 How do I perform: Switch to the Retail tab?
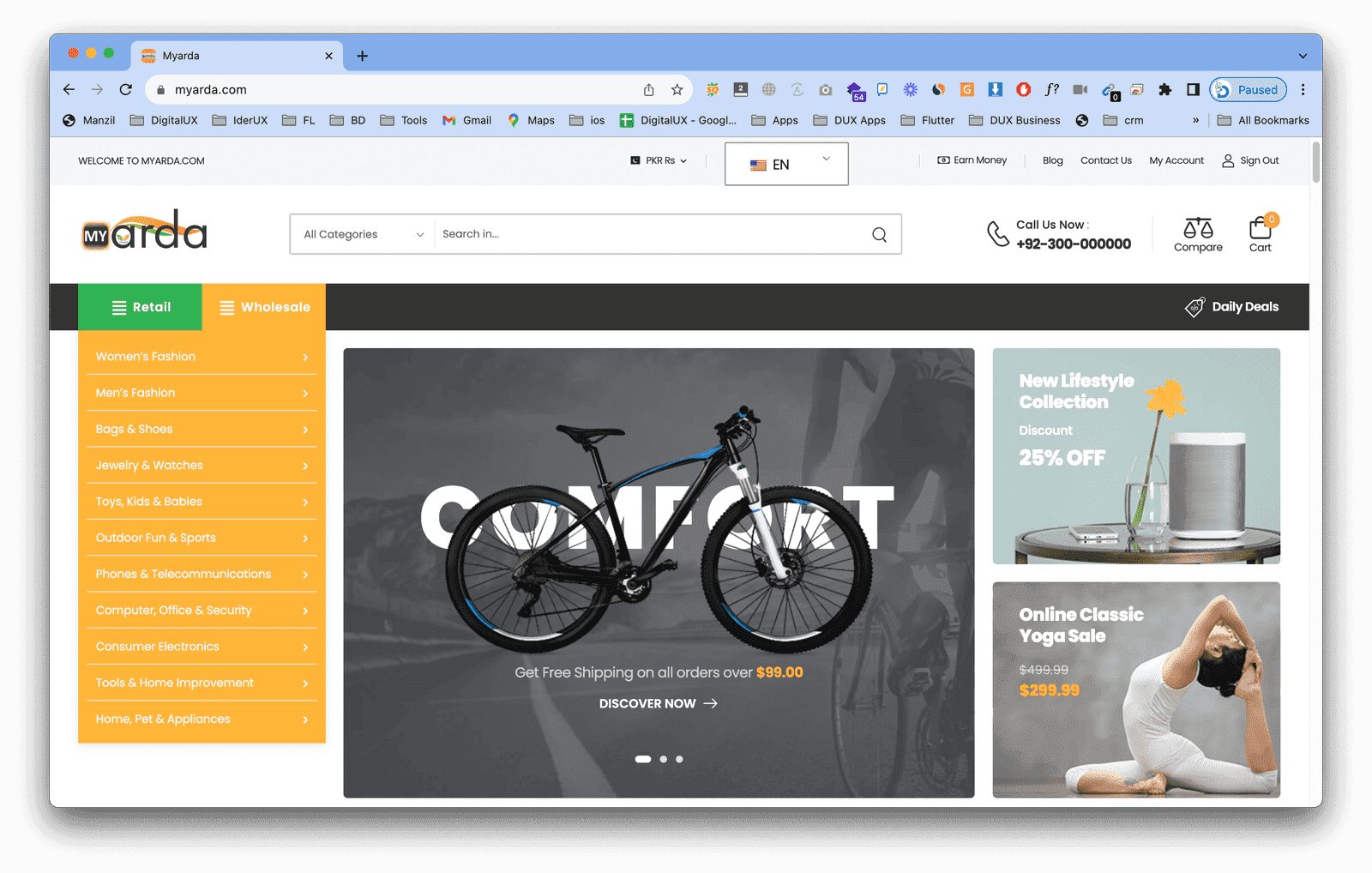pyautogui.click(x=141, y=307)
